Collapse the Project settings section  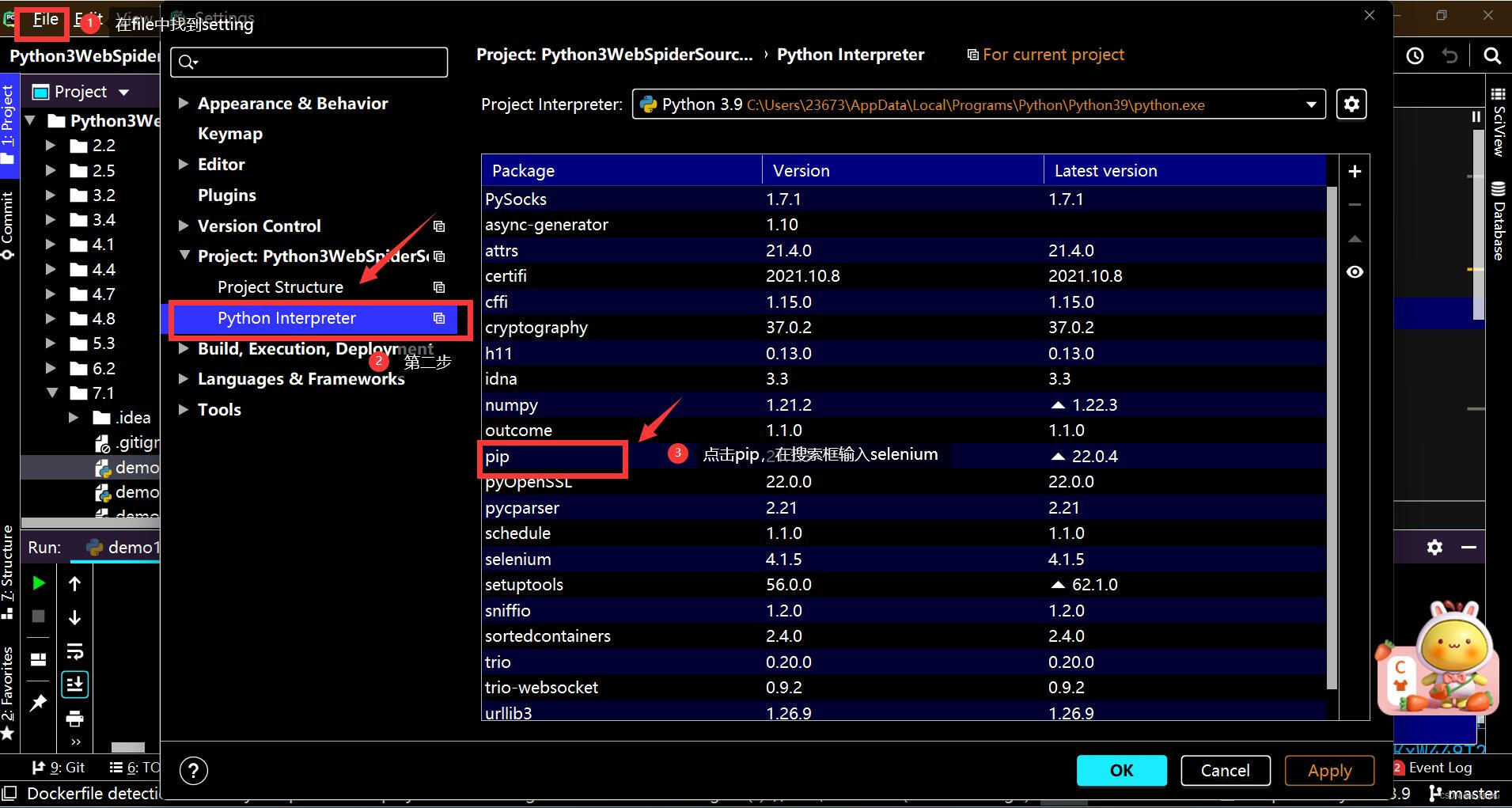[x=184, y=256]
